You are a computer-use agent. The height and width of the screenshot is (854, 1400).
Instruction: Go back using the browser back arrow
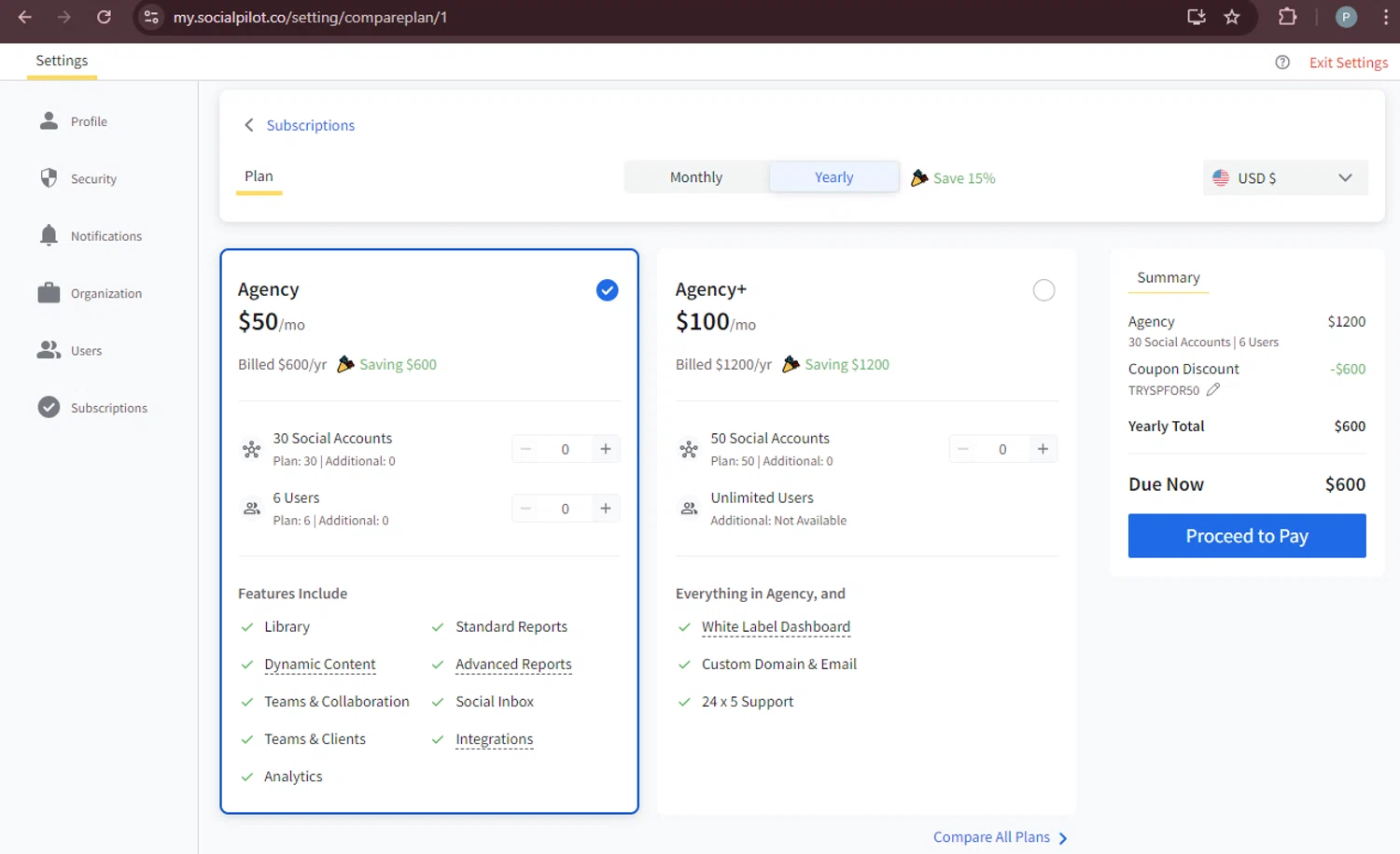coord(25,17)
